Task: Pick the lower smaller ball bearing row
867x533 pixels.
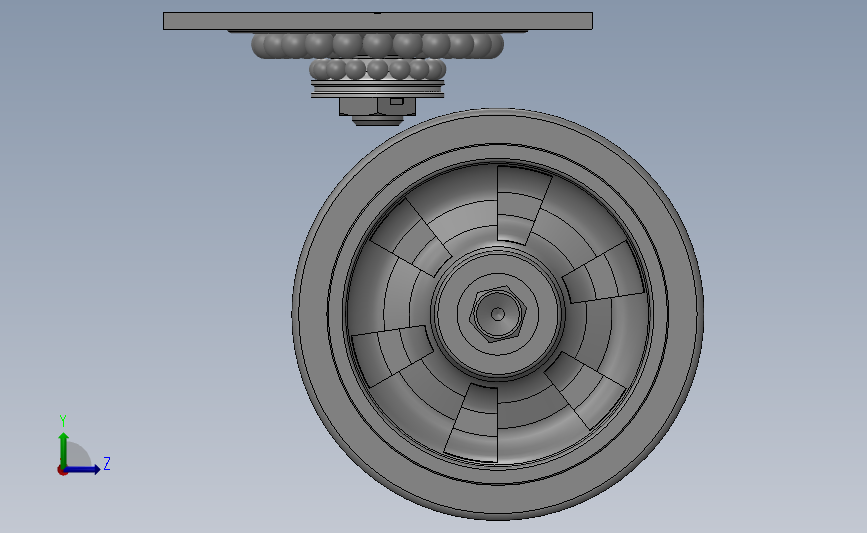Action: click(378, 69)
